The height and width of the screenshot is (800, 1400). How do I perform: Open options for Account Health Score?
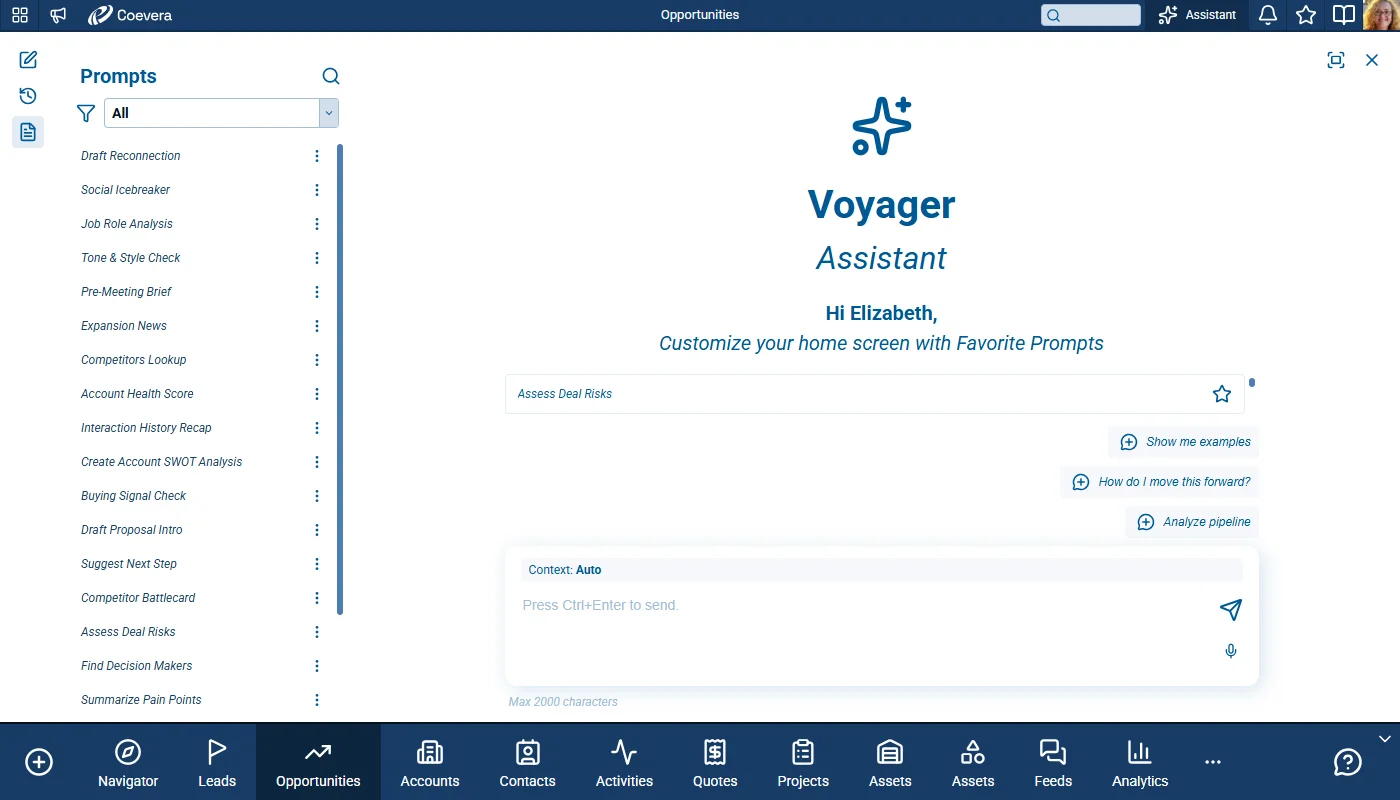pos(317,394)
